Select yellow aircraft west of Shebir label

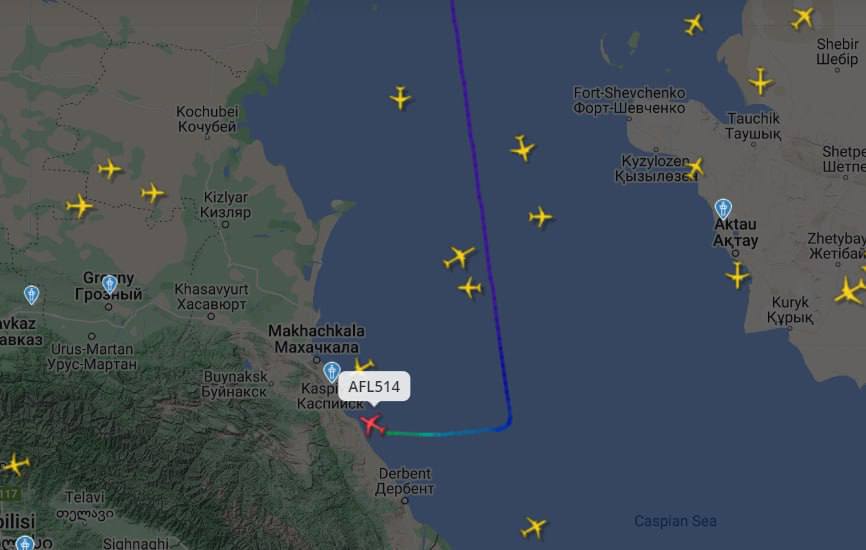pos(802,18)
